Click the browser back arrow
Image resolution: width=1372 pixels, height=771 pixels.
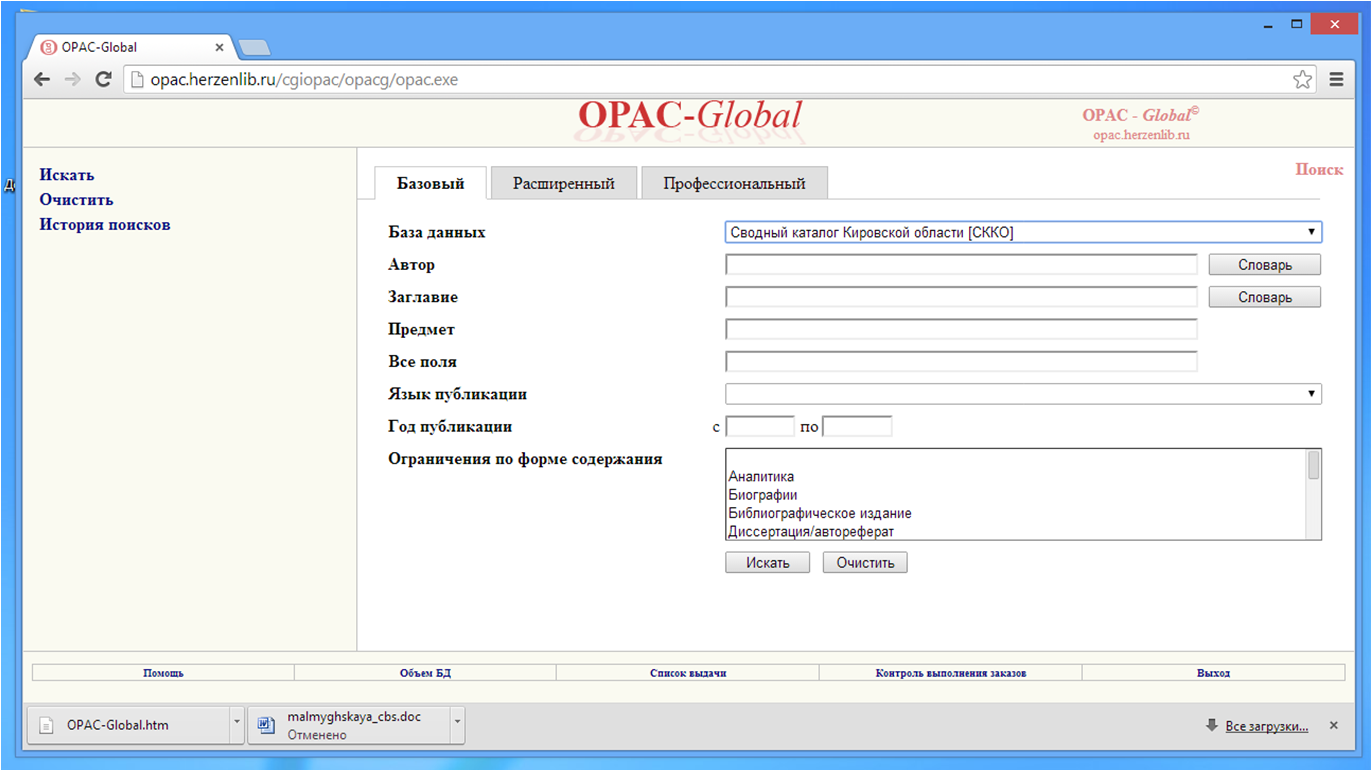tap(42, 80)
